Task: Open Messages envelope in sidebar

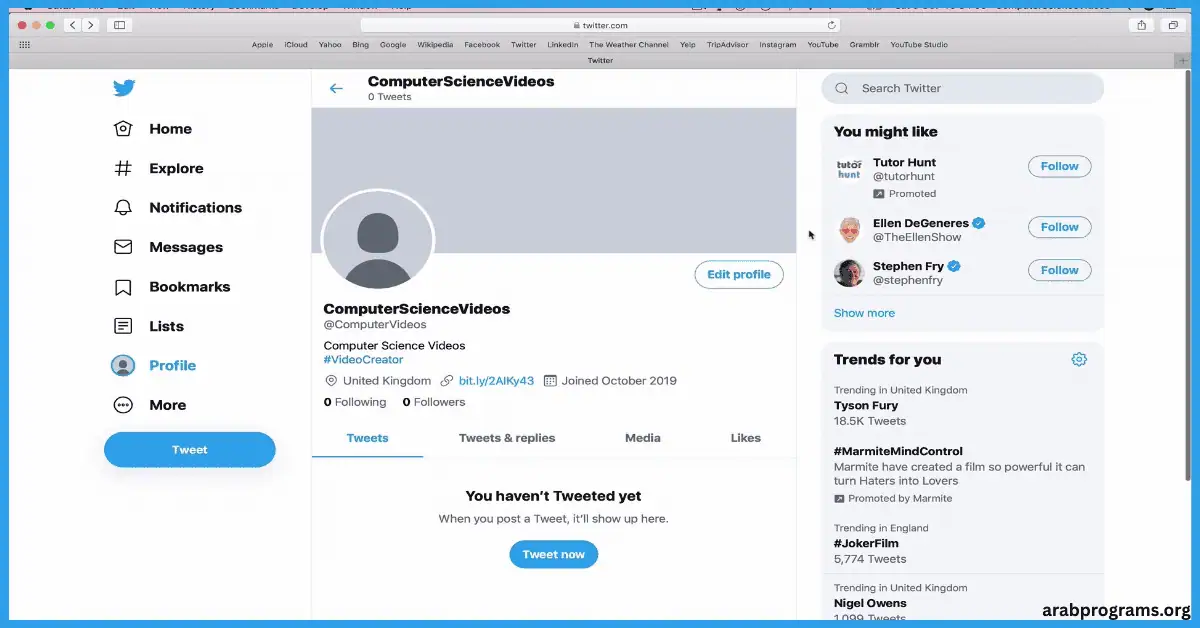Action: [167, 247]
